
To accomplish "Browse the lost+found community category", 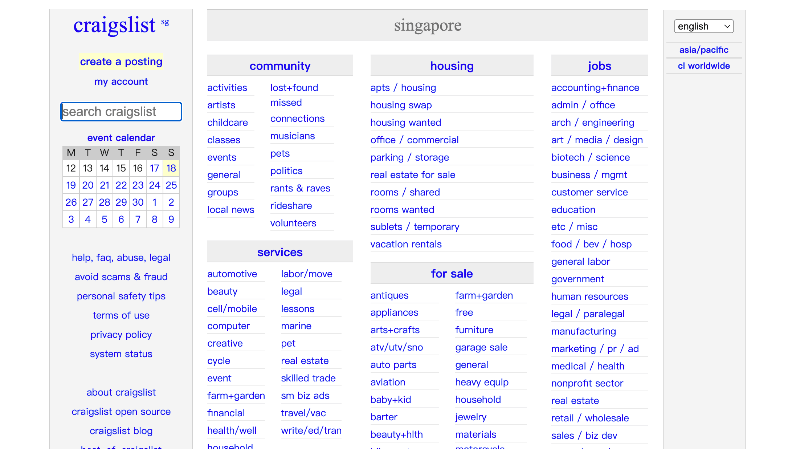I will (x=294, y=88).
